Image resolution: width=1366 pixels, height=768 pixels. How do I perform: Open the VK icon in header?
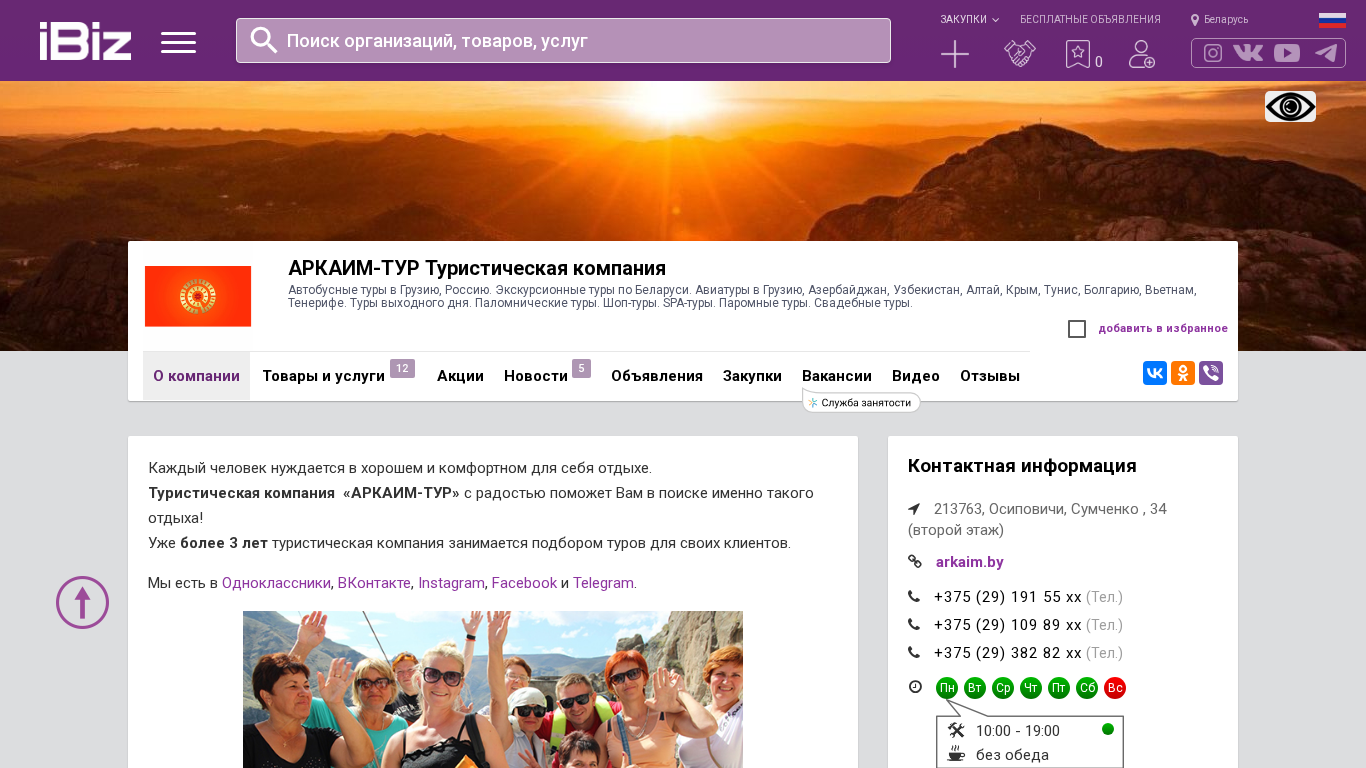pyautogui.click(x=1248, y=53)
